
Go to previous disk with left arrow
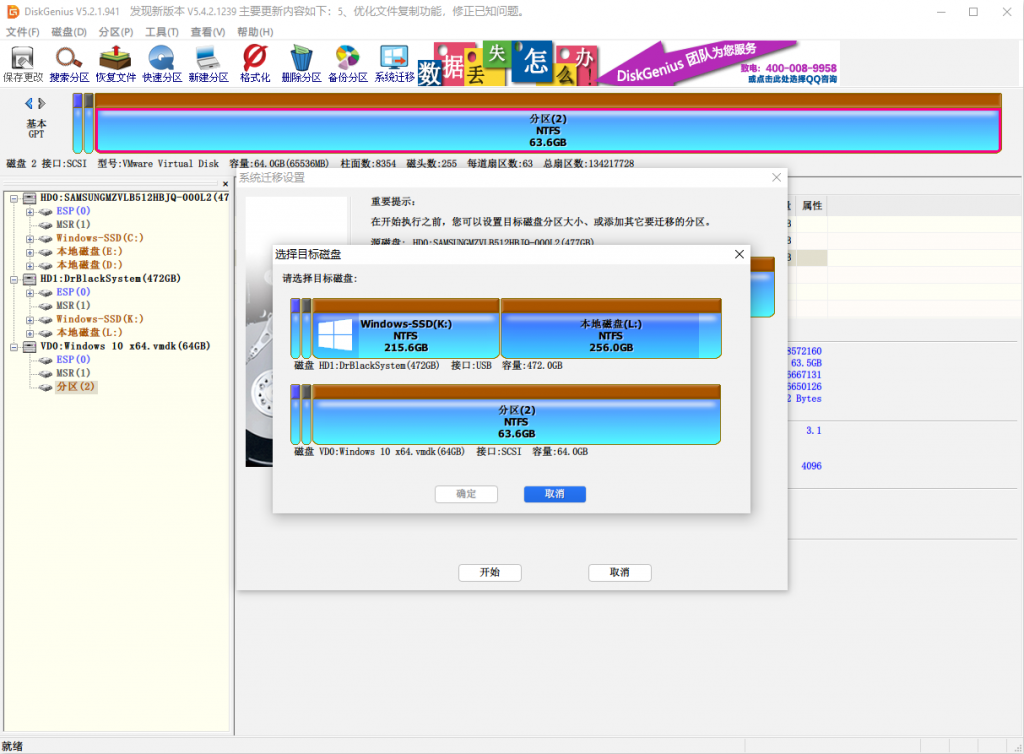(x=29, y=103)
